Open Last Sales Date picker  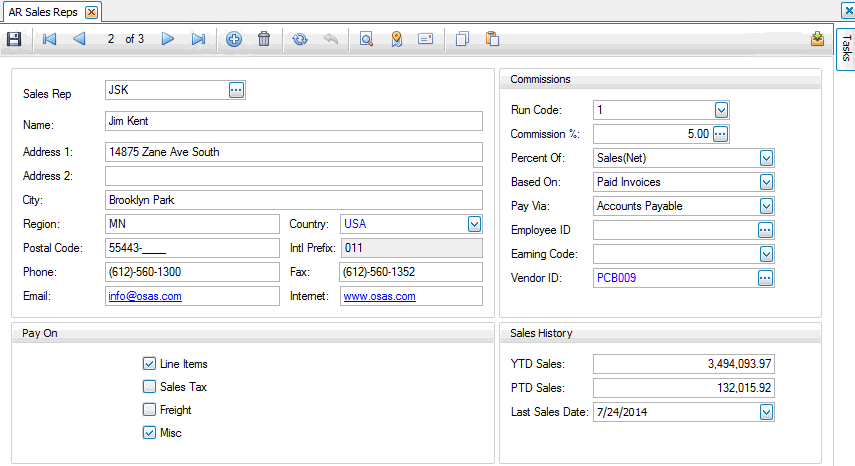coord(766,412)
